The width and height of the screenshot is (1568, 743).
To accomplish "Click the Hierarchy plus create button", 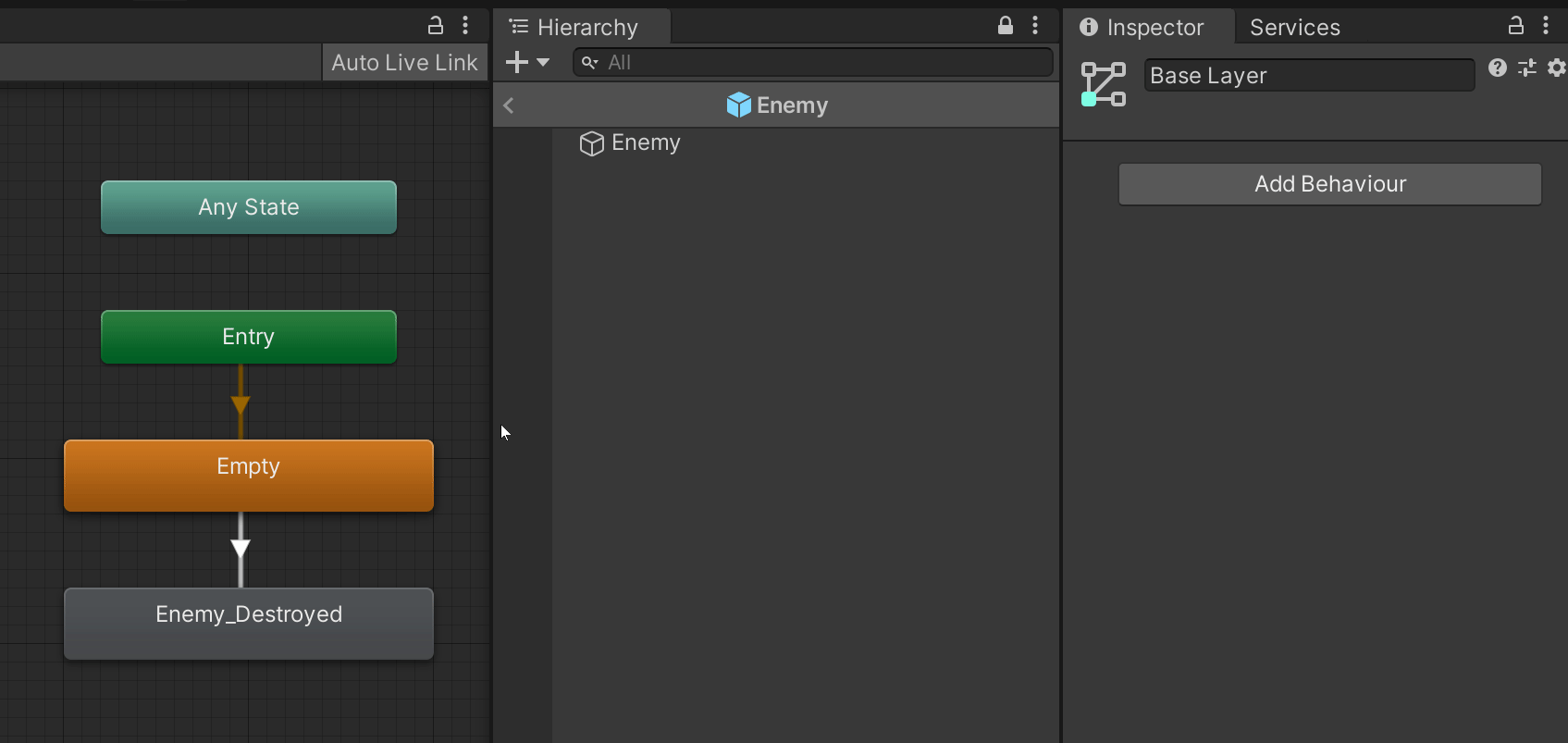I will click(517, 62).
